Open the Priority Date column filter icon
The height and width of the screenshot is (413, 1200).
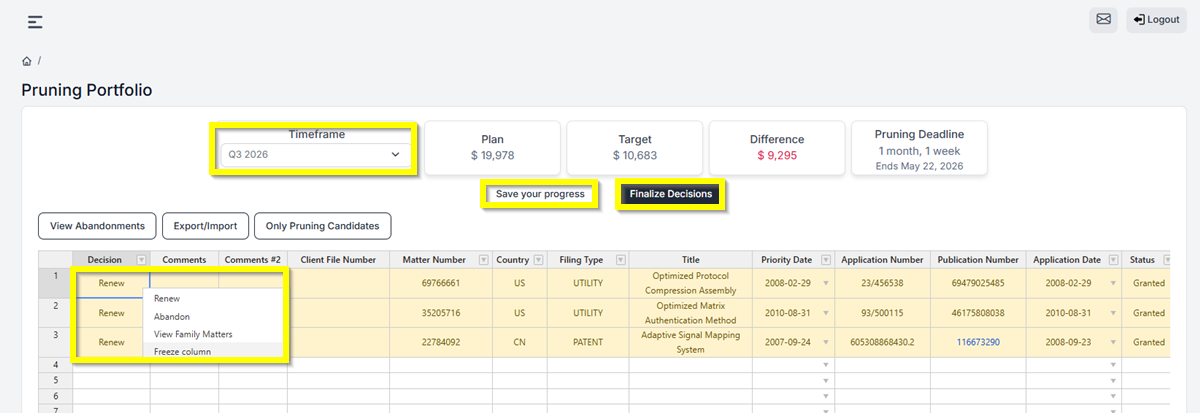click(x=826, y=260)
